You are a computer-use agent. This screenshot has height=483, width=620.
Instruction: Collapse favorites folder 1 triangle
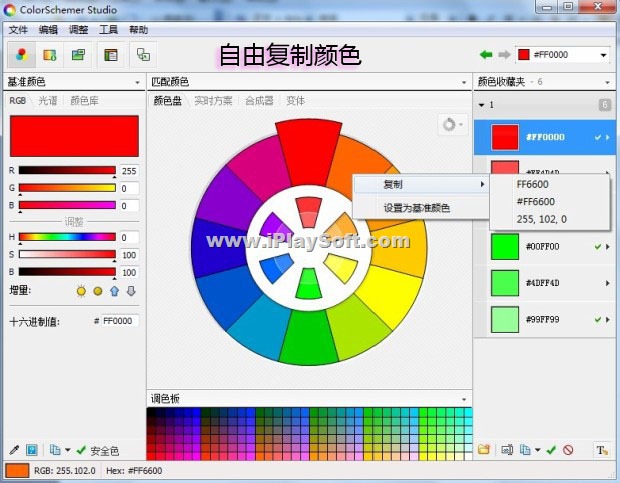pyautogui.click(x=481, y=105)
